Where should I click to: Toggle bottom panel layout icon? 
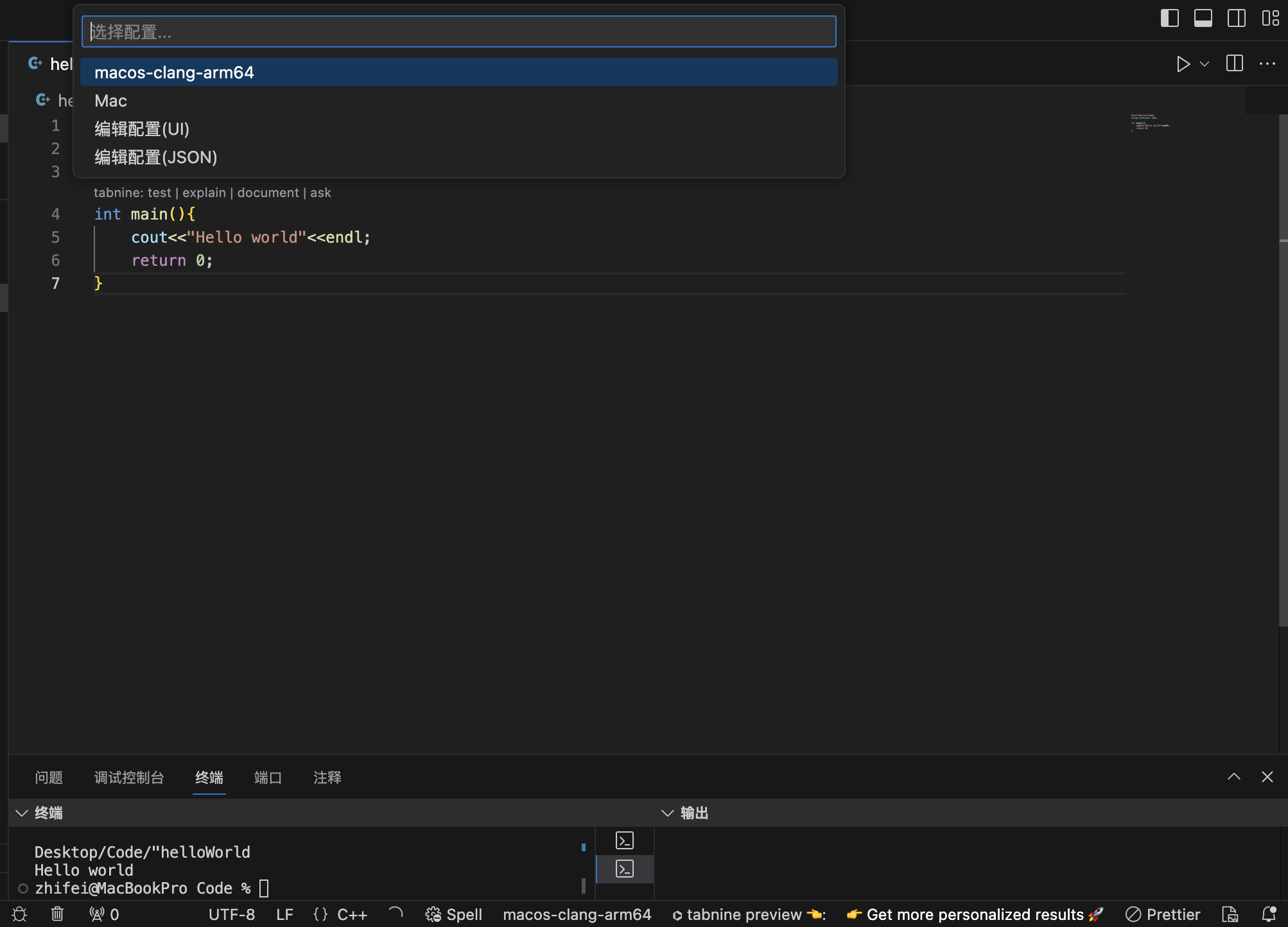pyautogui.click(x=1203, y=18)
